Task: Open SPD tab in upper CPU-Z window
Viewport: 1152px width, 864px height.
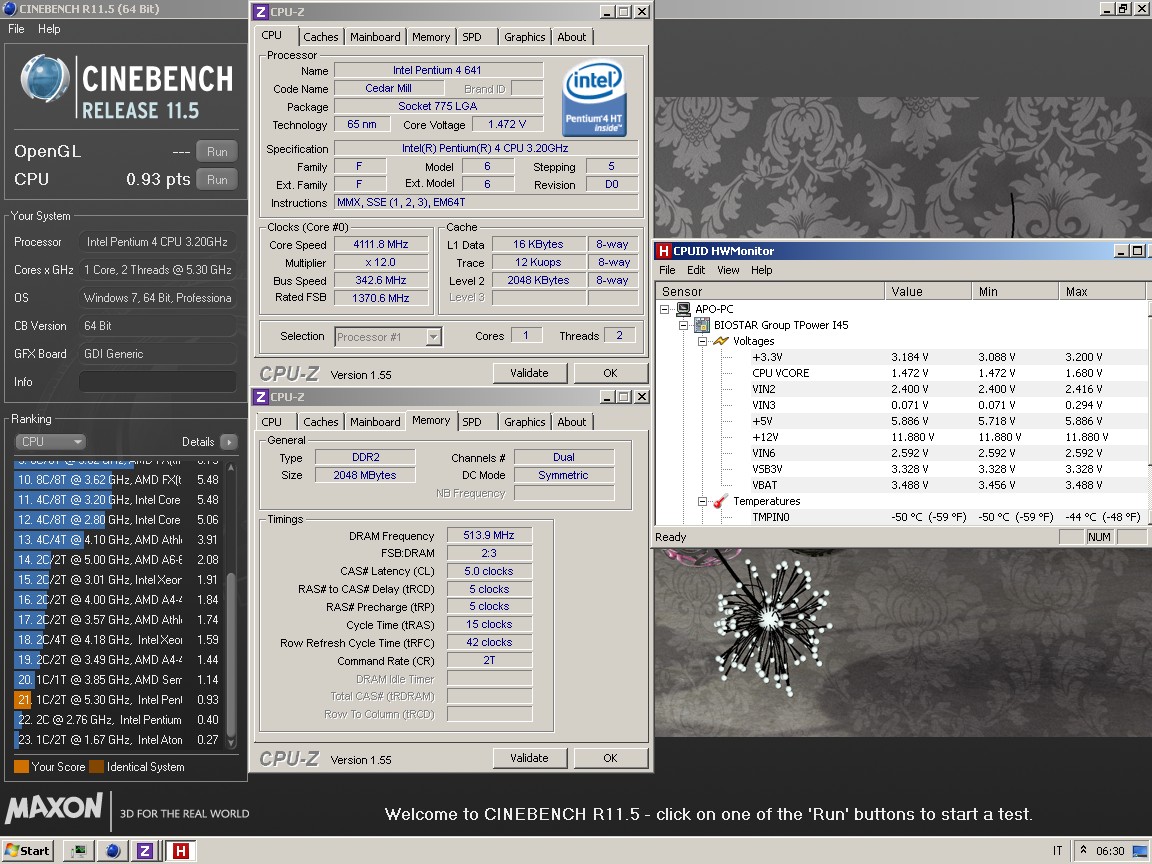Action: (x=472, y=37)
